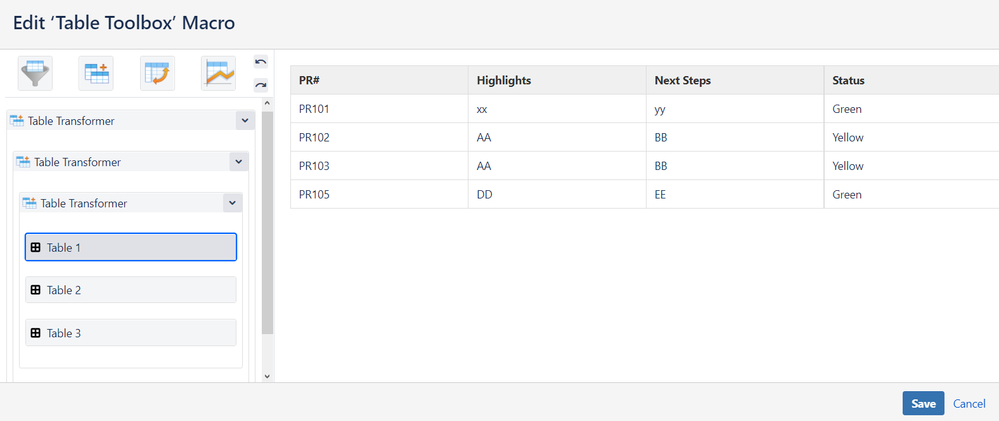Click the grid icon beside Table 3
The image size is (999, 421).
point(35,333)
